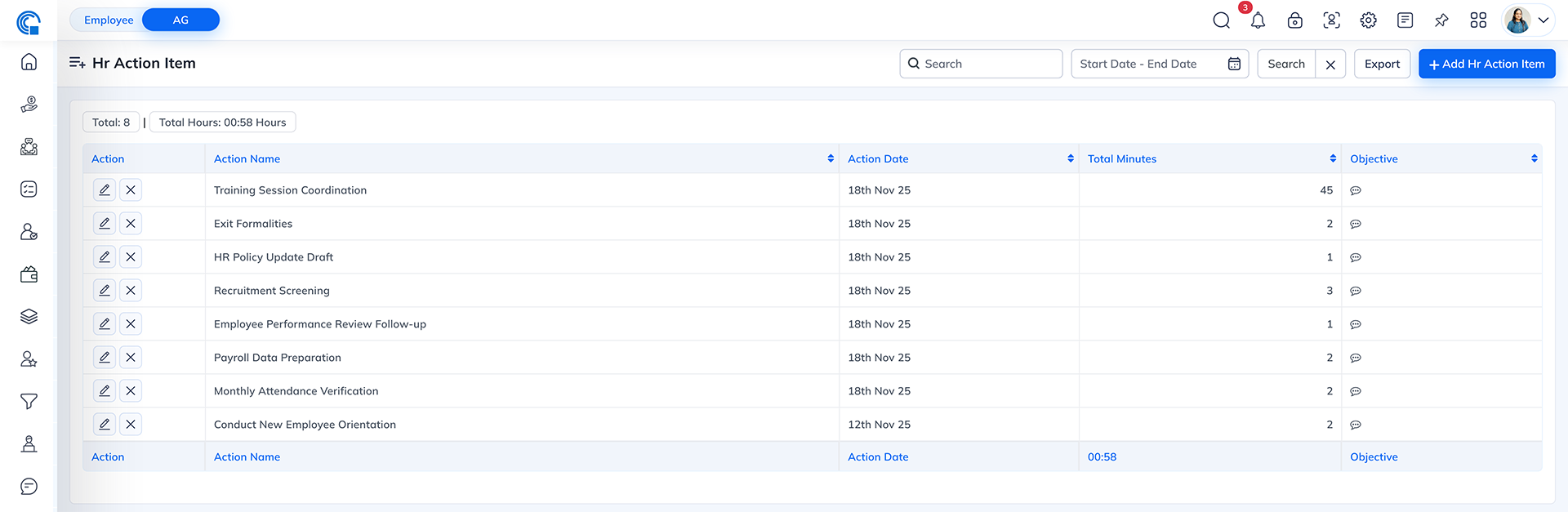The width and height of the screenshot is (1568, 512).
Task: Click the funnel filter icon in sidebar
Action: 29,402
